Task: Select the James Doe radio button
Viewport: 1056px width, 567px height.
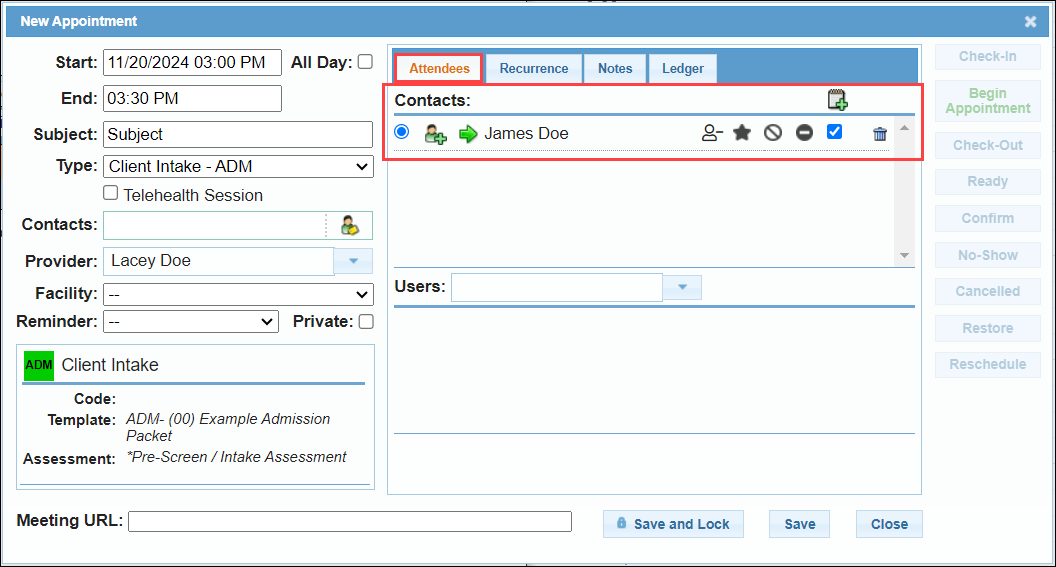Action: [402, 132]
